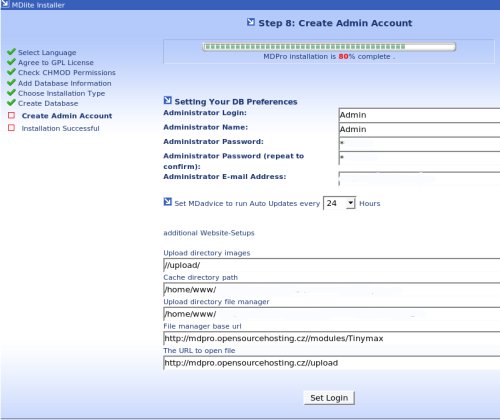Image resolution: width=500 pixels, height=420 pixels.
Task: Select the Choose Installation Type step
Action: [x=61, y=93]
